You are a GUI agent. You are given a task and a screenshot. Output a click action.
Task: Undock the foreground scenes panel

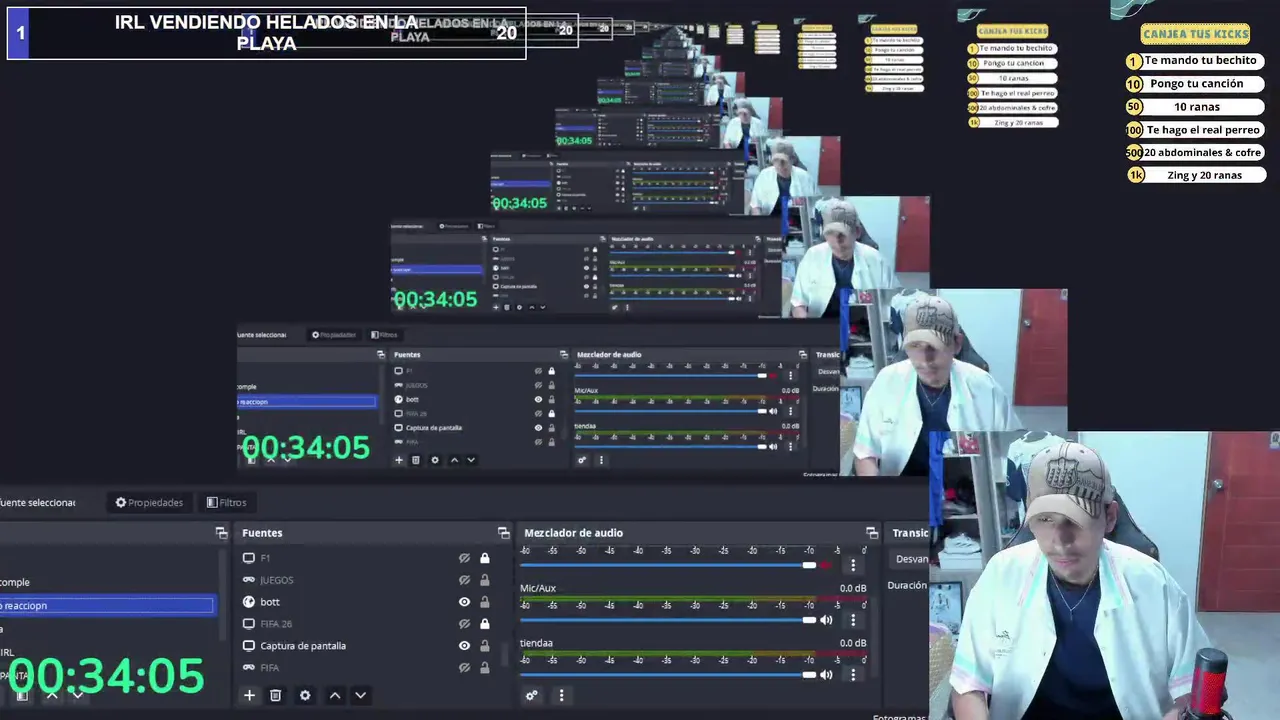pyautogui.click(x=221, y=533)
